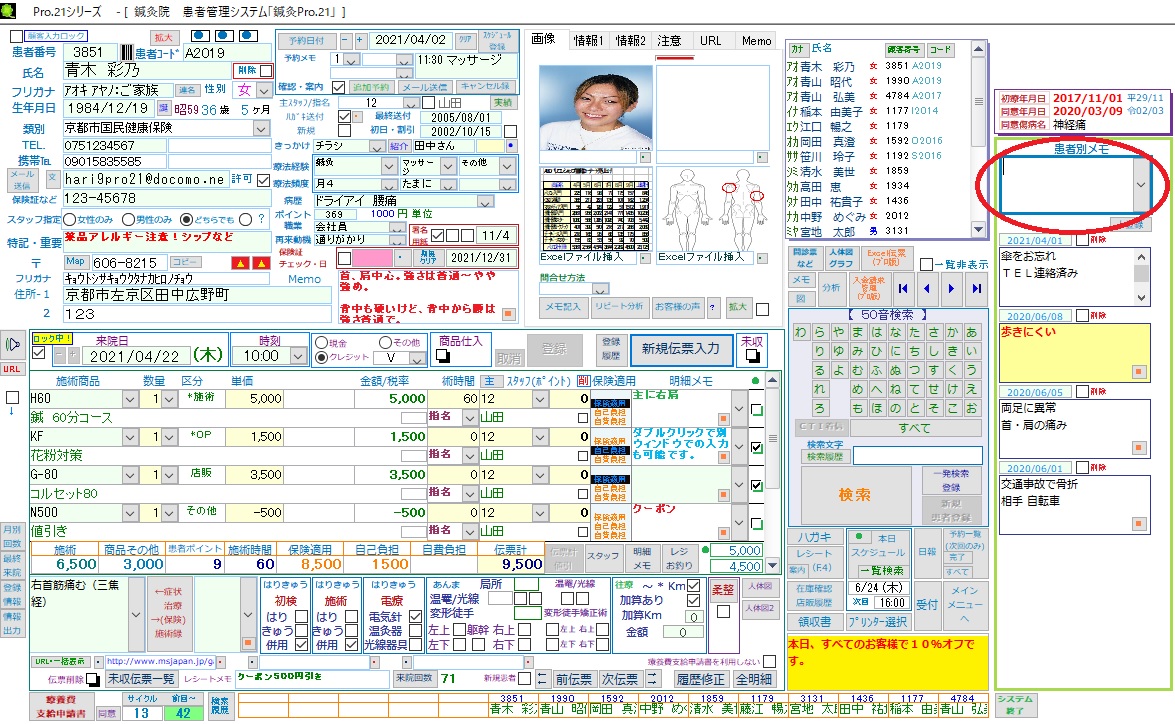Click the pink 保険証 check-date field

click(x=372, y=258)
